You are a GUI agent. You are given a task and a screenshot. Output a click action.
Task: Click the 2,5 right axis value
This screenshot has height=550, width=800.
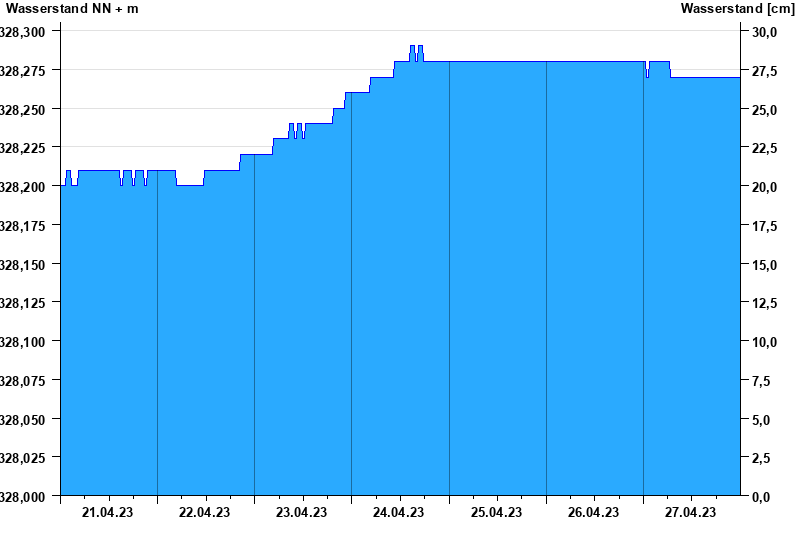tap(761, 458)
